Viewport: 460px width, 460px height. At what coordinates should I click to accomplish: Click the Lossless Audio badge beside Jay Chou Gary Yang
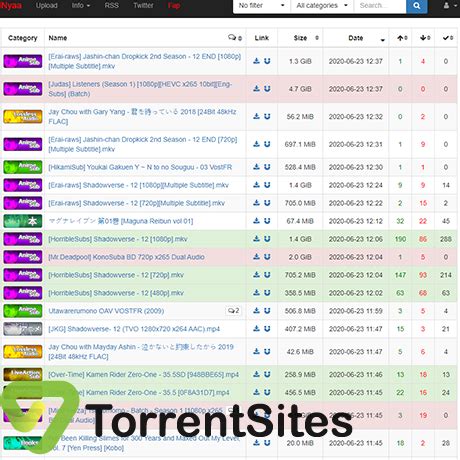point(23,116)
